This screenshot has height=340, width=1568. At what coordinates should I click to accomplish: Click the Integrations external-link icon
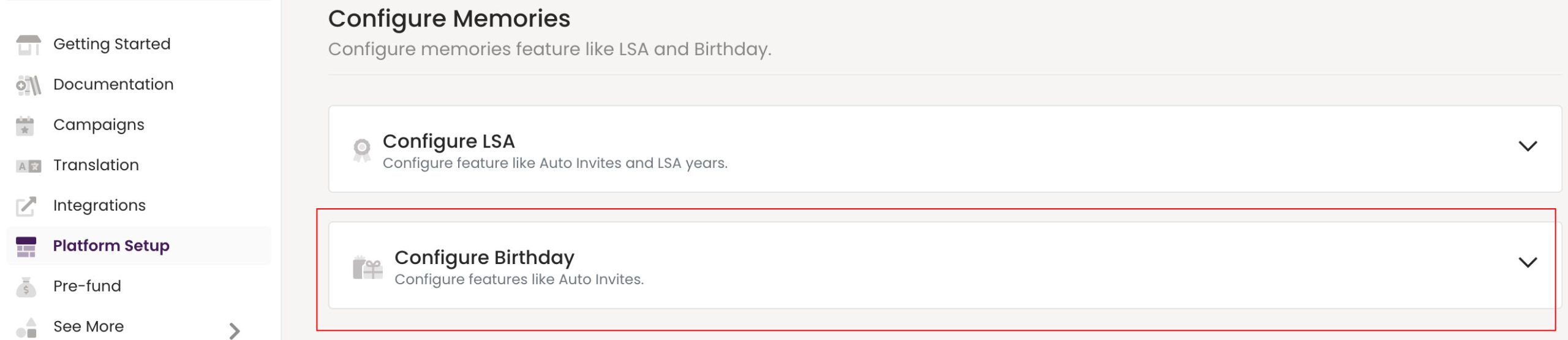(26, 206)
